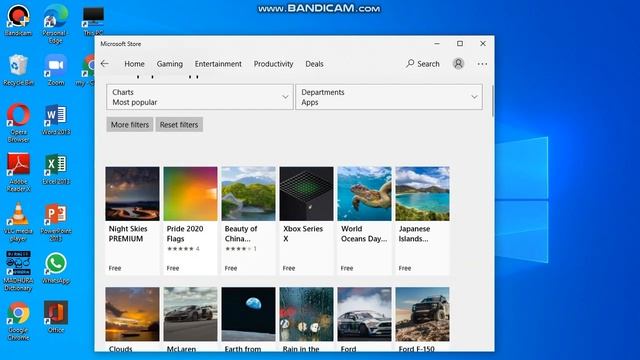Open the Xbox Series X theme tile

coord(306,220)
